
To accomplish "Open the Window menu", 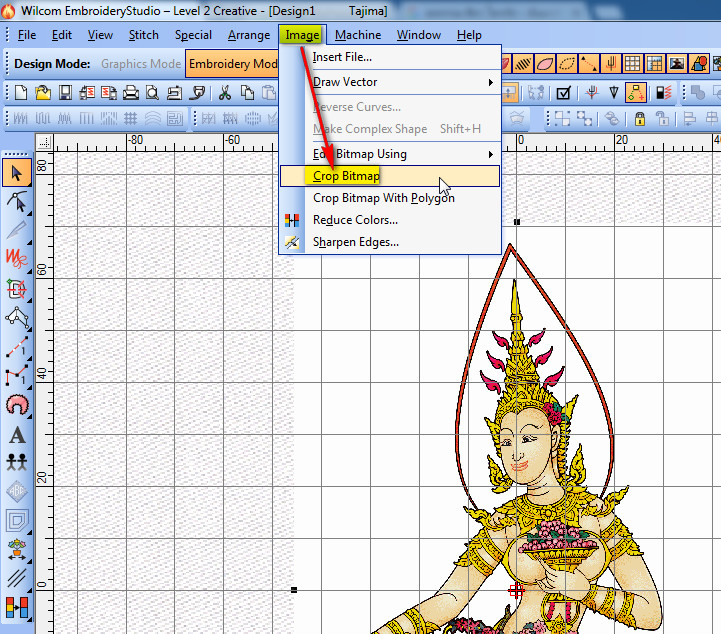I will [419, 35].
